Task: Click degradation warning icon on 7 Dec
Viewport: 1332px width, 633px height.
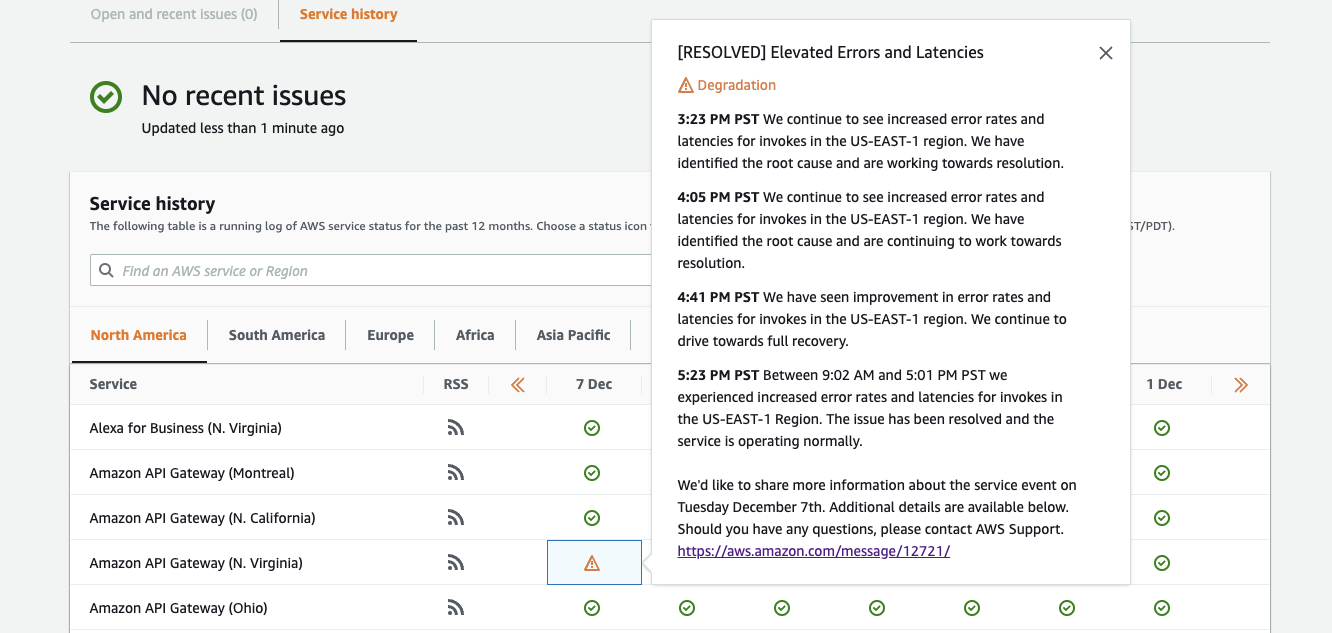Action: (x=592, y=563)
